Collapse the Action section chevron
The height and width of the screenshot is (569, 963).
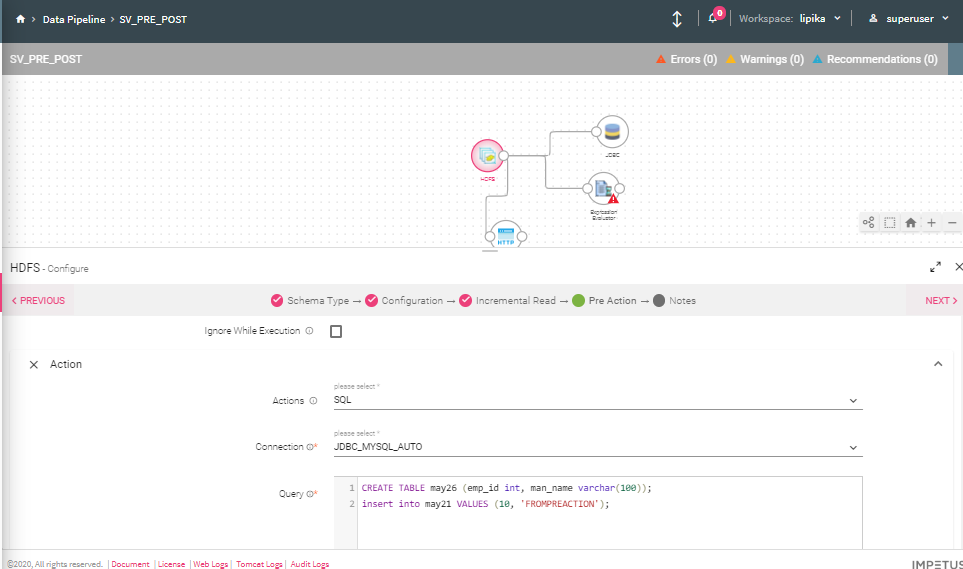click(x=938, y=364)
